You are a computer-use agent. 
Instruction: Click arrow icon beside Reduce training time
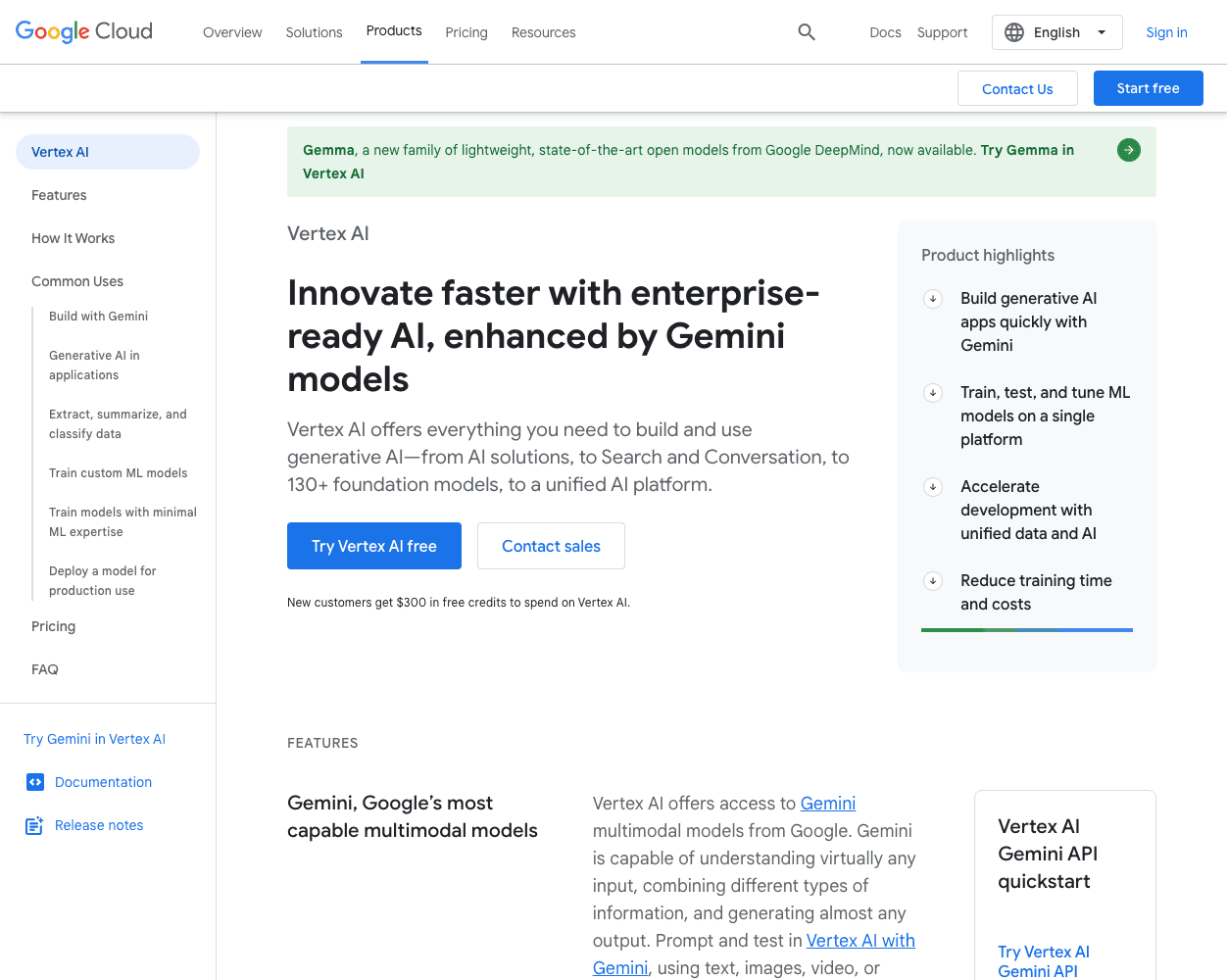click(933, 581)
